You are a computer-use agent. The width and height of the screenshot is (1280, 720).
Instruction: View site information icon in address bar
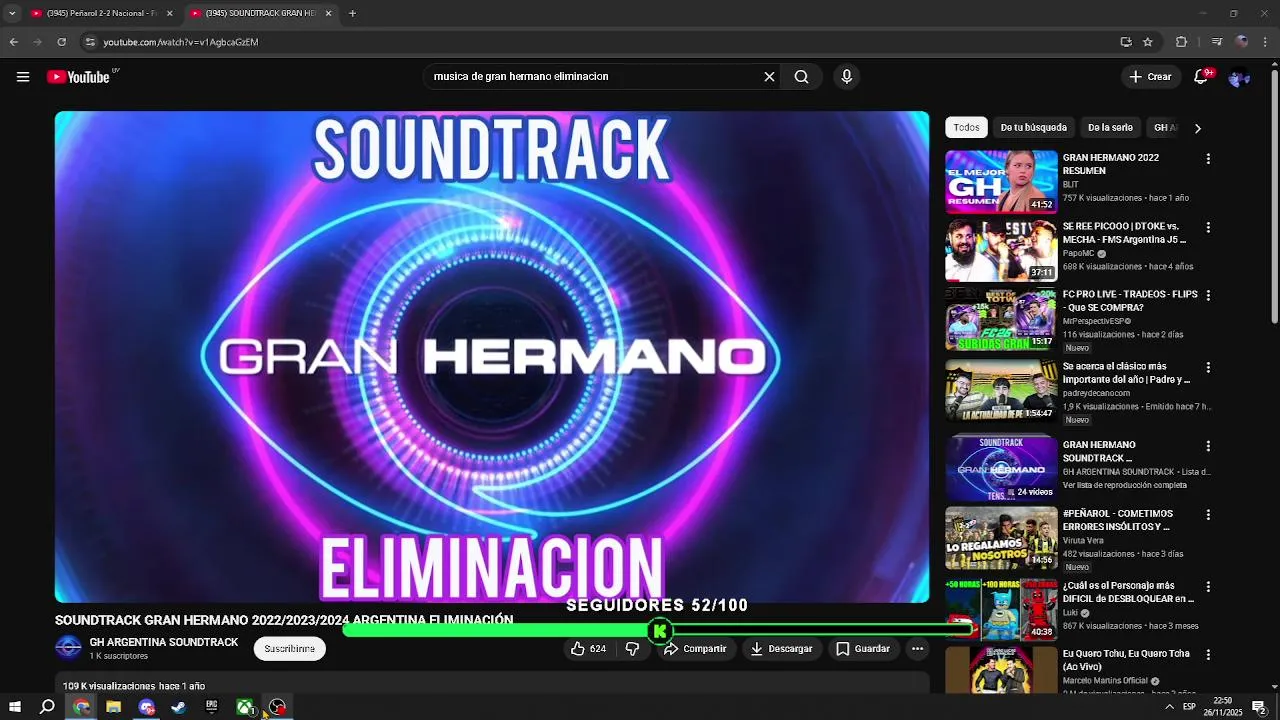coord(90,42)
